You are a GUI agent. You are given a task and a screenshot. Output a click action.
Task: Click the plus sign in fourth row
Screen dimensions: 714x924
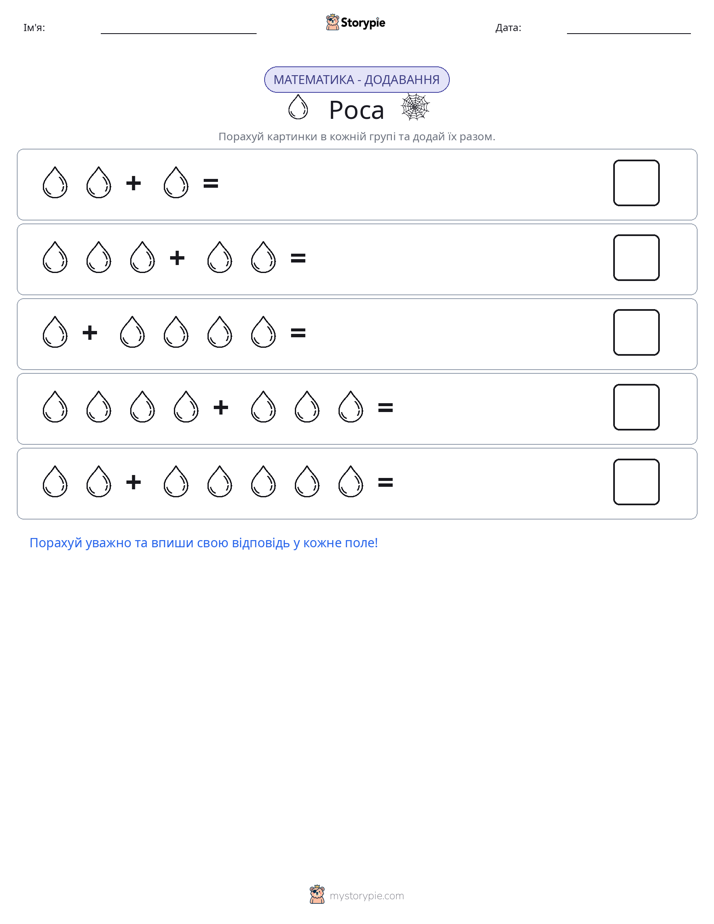point(221,407)
